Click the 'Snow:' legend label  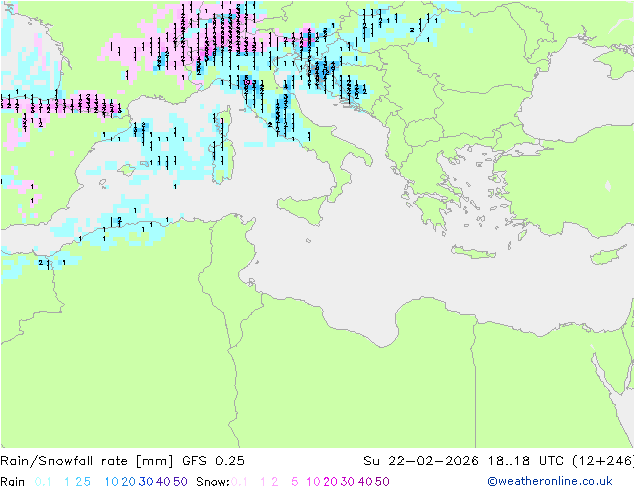213,482
